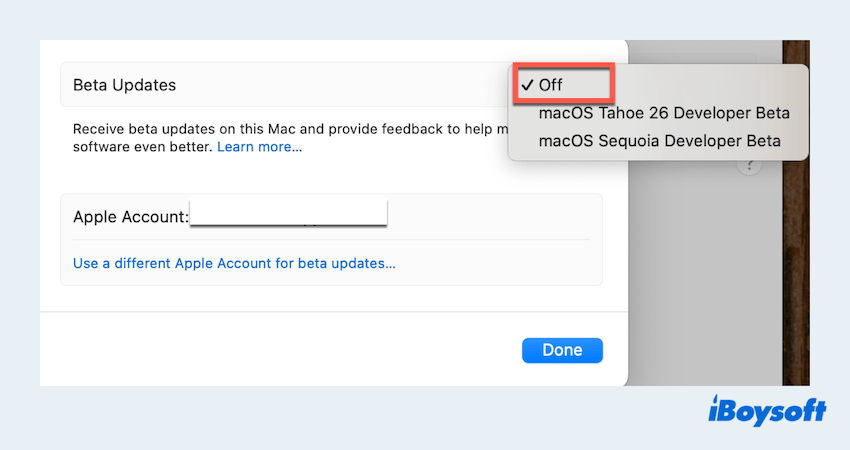This screenshot has height=450, width=850.
Task: Click the round help question mark icon
Action: [748, 166]
